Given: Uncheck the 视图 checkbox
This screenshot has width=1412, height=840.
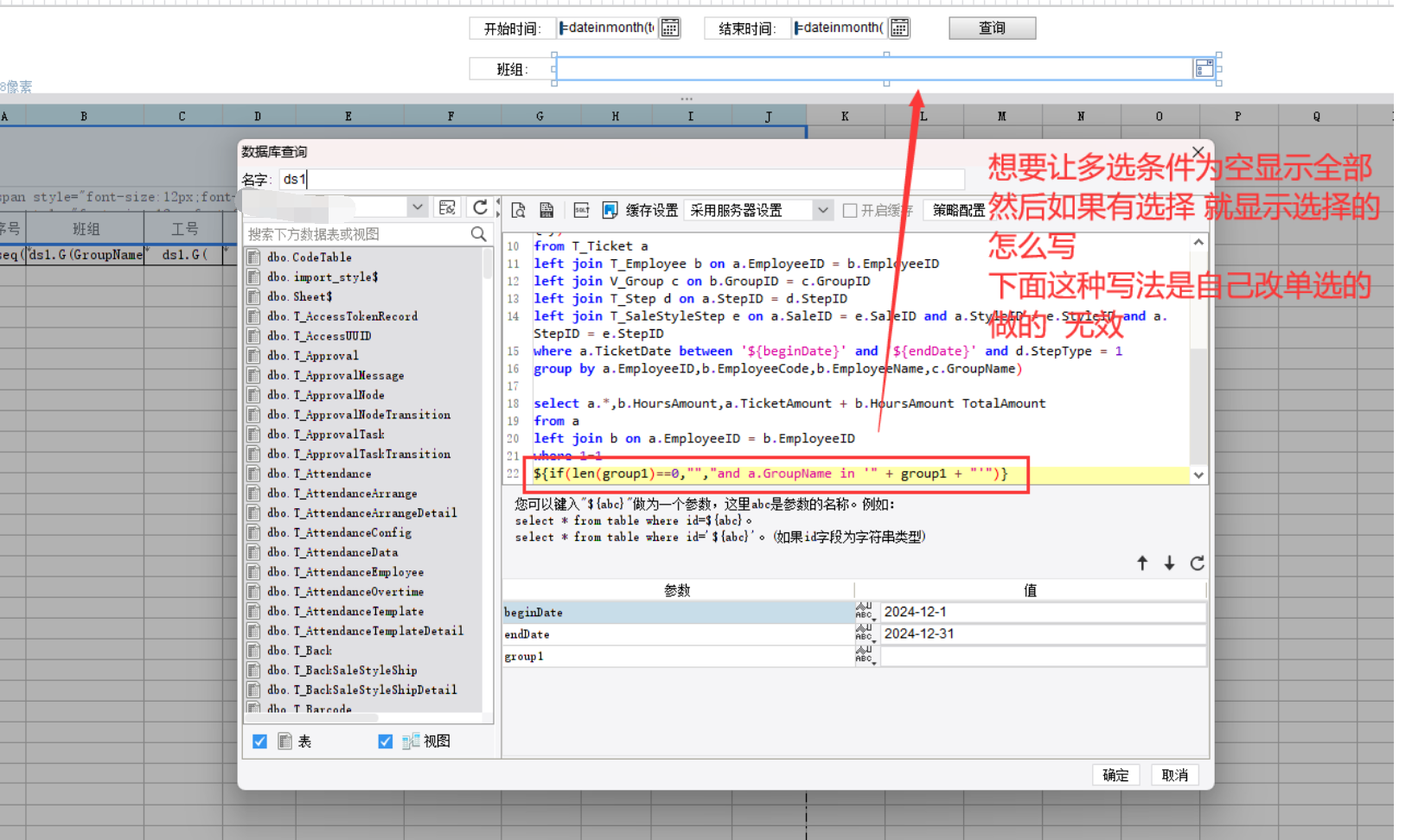Looking at the screenshot, I should 386,741.
